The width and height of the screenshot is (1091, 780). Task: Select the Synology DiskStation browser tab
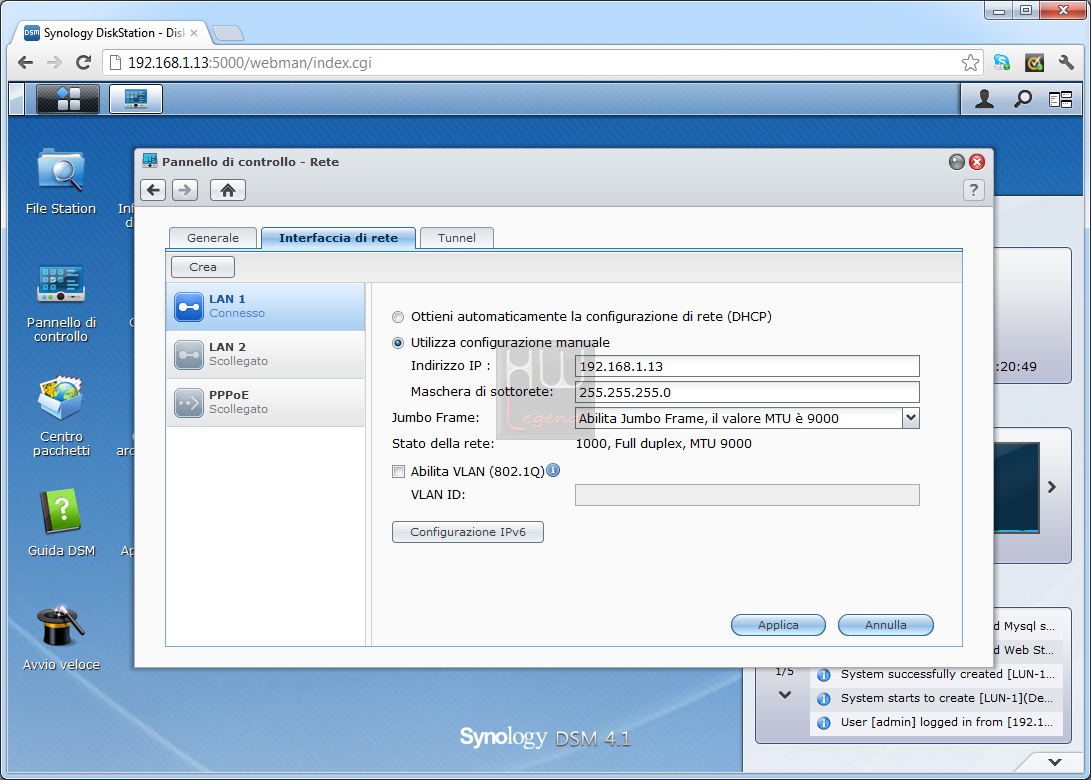(111, 33)
